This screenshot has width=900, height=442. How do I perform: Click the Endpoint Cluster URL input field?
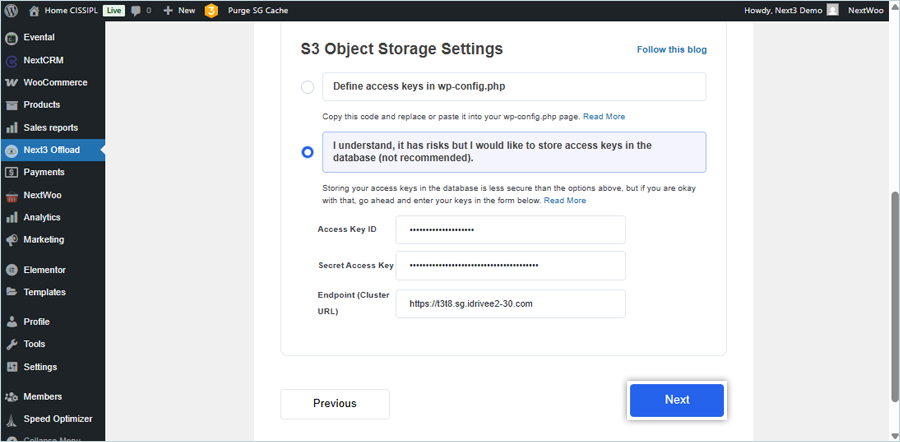point(510,304)
